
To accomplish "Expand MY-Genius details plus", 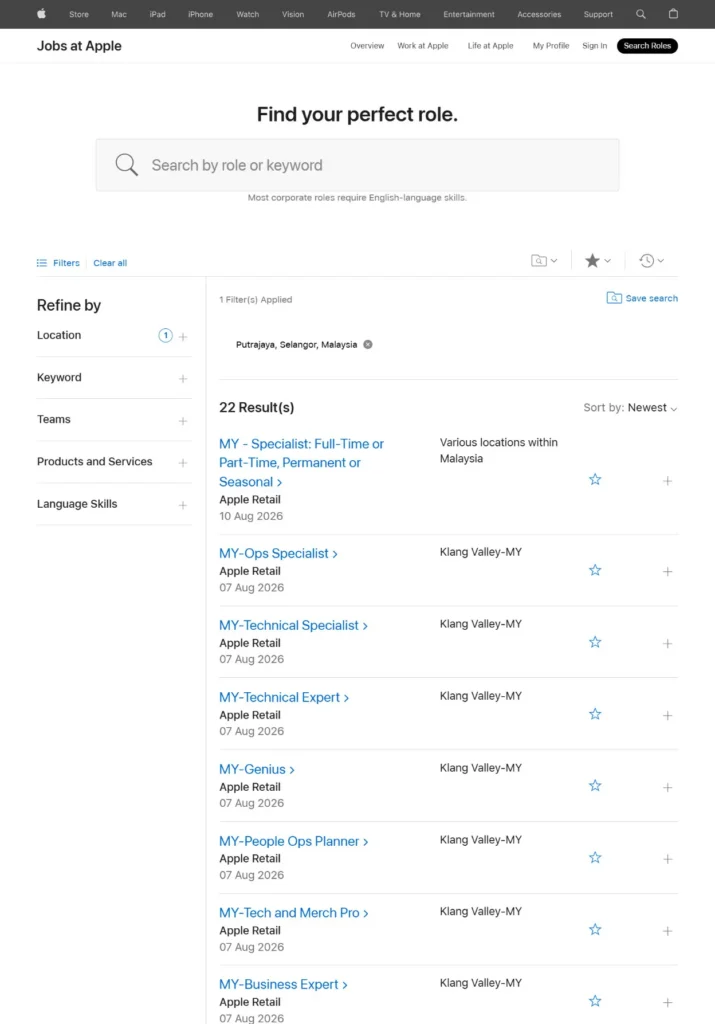I will pos(667,787).
